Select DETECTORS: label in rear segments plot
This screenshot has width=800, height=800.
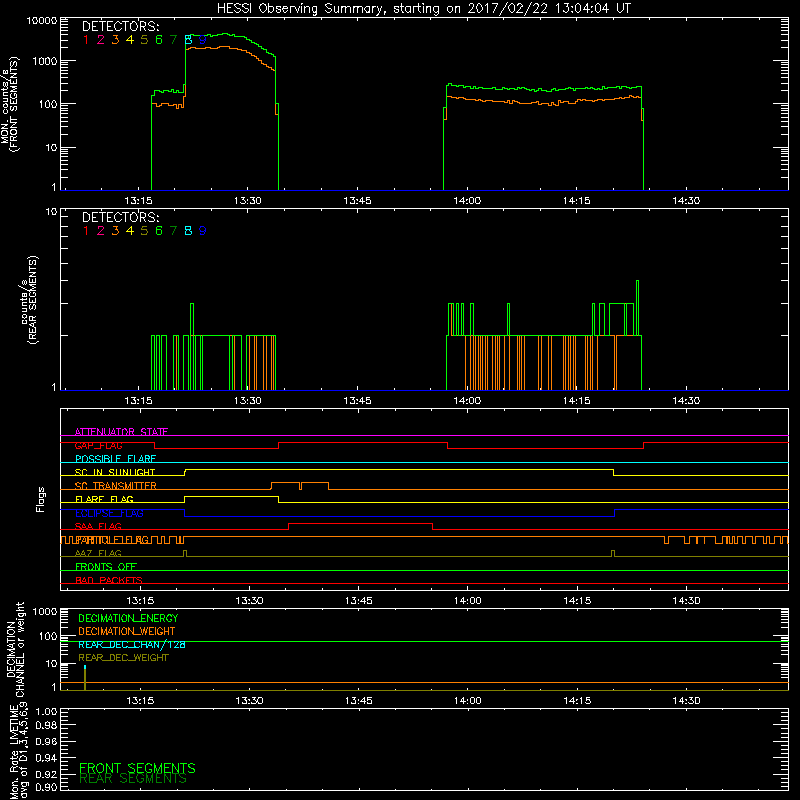(x=120, y=218)
